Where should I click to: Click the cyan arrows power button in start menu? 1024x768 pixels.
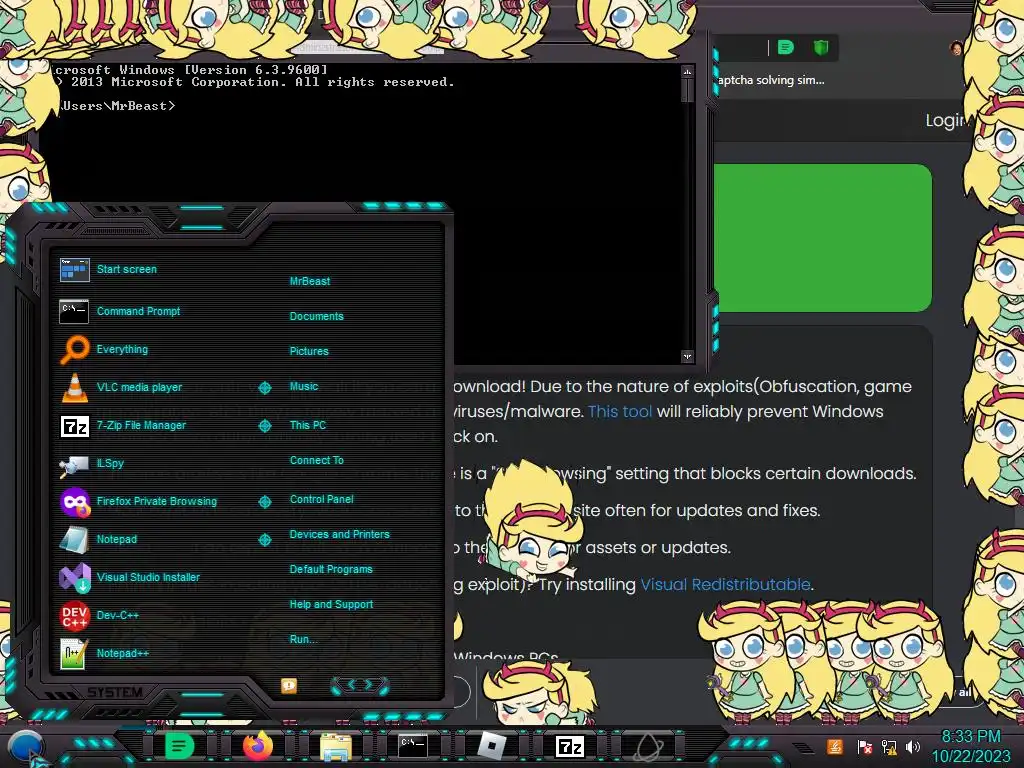[360, 685]
